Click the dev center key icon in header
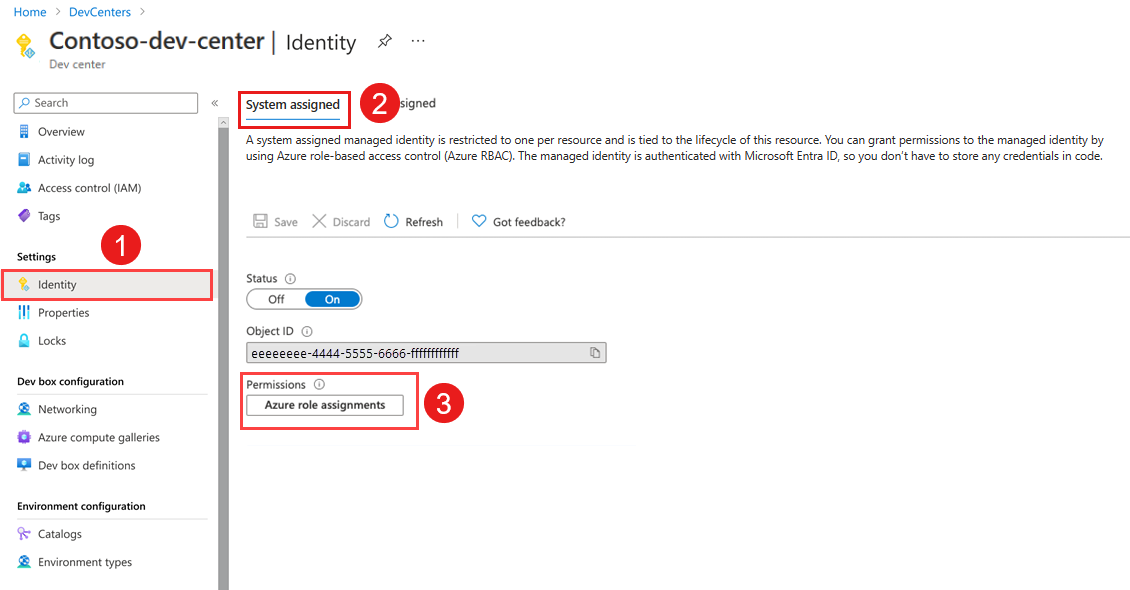 pyautogui.click(x=25, y=45)
